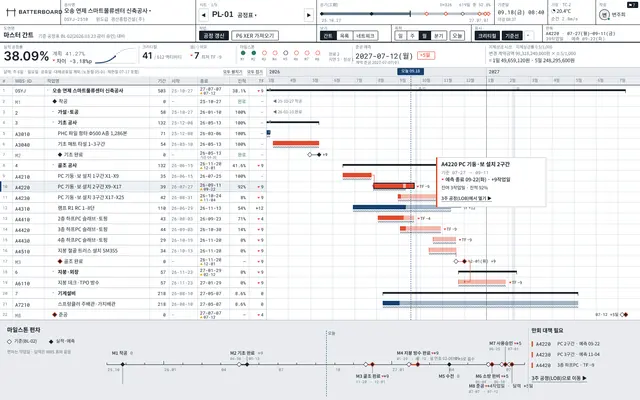Click the Batterboard logo icon
The image size is (640, 400).
point(11,12)
